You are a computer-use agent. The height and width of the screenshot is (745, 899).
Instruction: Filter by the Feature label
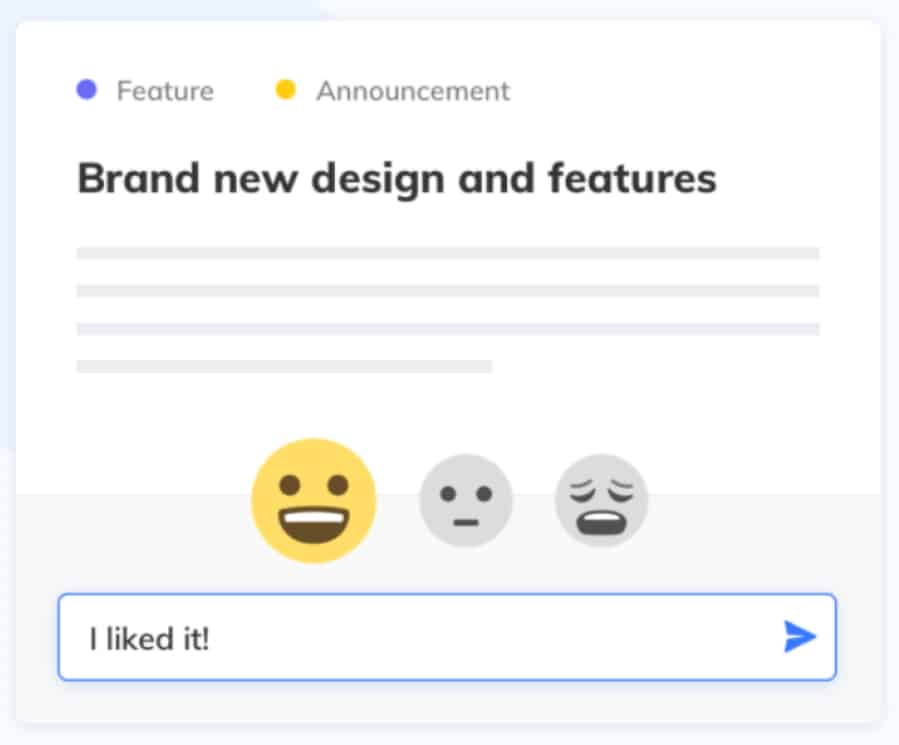[165, 91]
